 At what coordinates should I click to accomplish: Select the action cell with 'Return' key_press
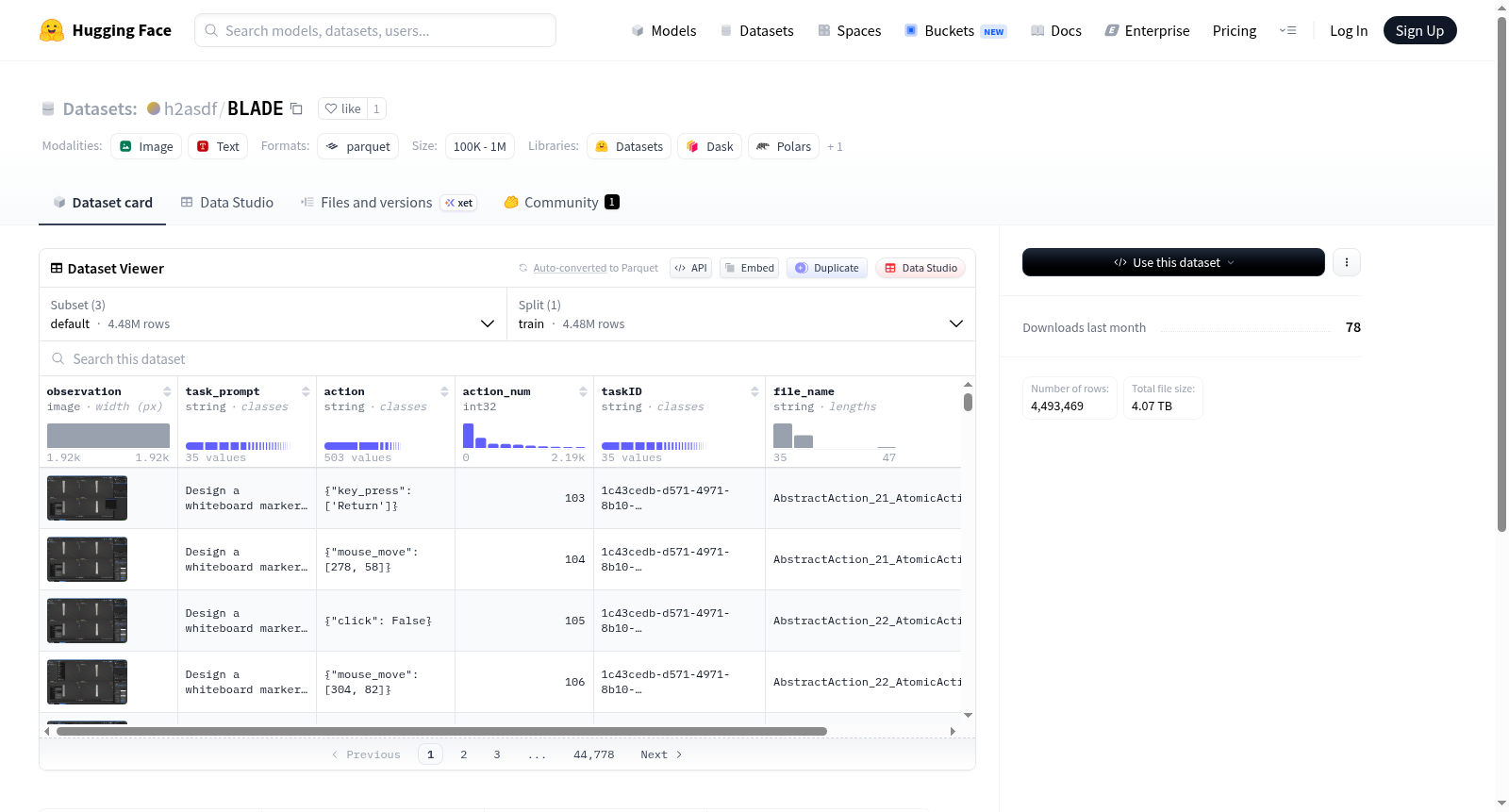386,498
